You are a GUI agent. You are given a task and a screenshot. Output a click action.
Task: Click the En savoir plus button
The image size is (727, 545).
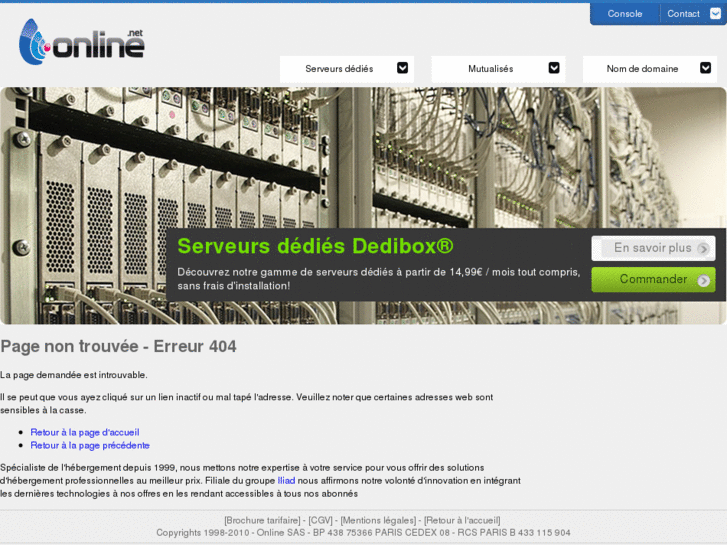pyautogui.click(x=653, y=248)
